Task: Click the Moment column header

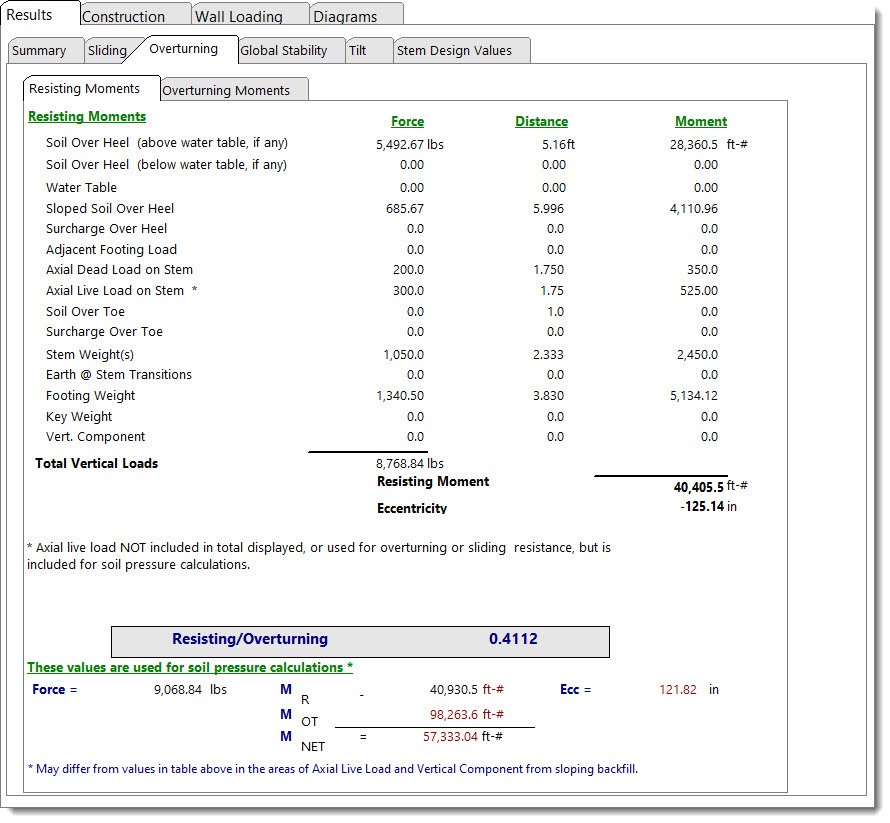Action: [x=700, y=121]
